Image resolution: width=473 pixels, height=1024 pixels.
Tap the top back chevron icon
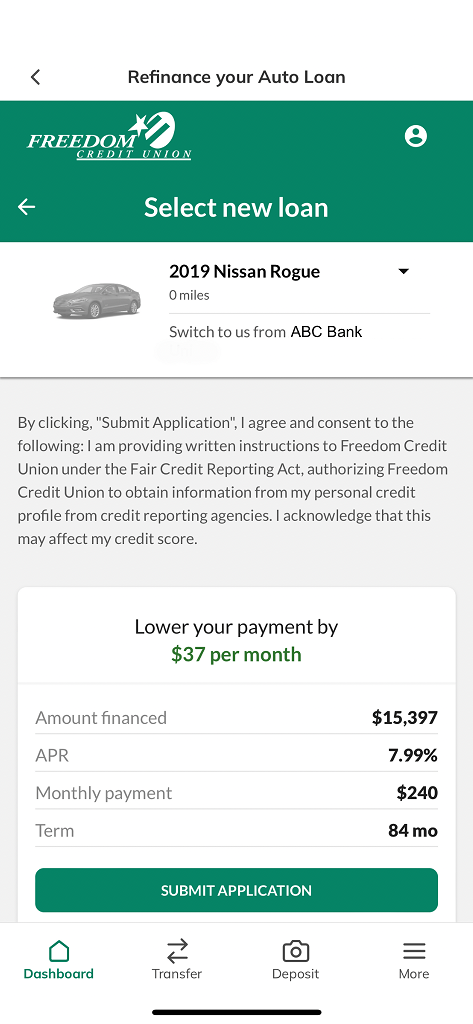pyautogui.click(x=36, y=77)
